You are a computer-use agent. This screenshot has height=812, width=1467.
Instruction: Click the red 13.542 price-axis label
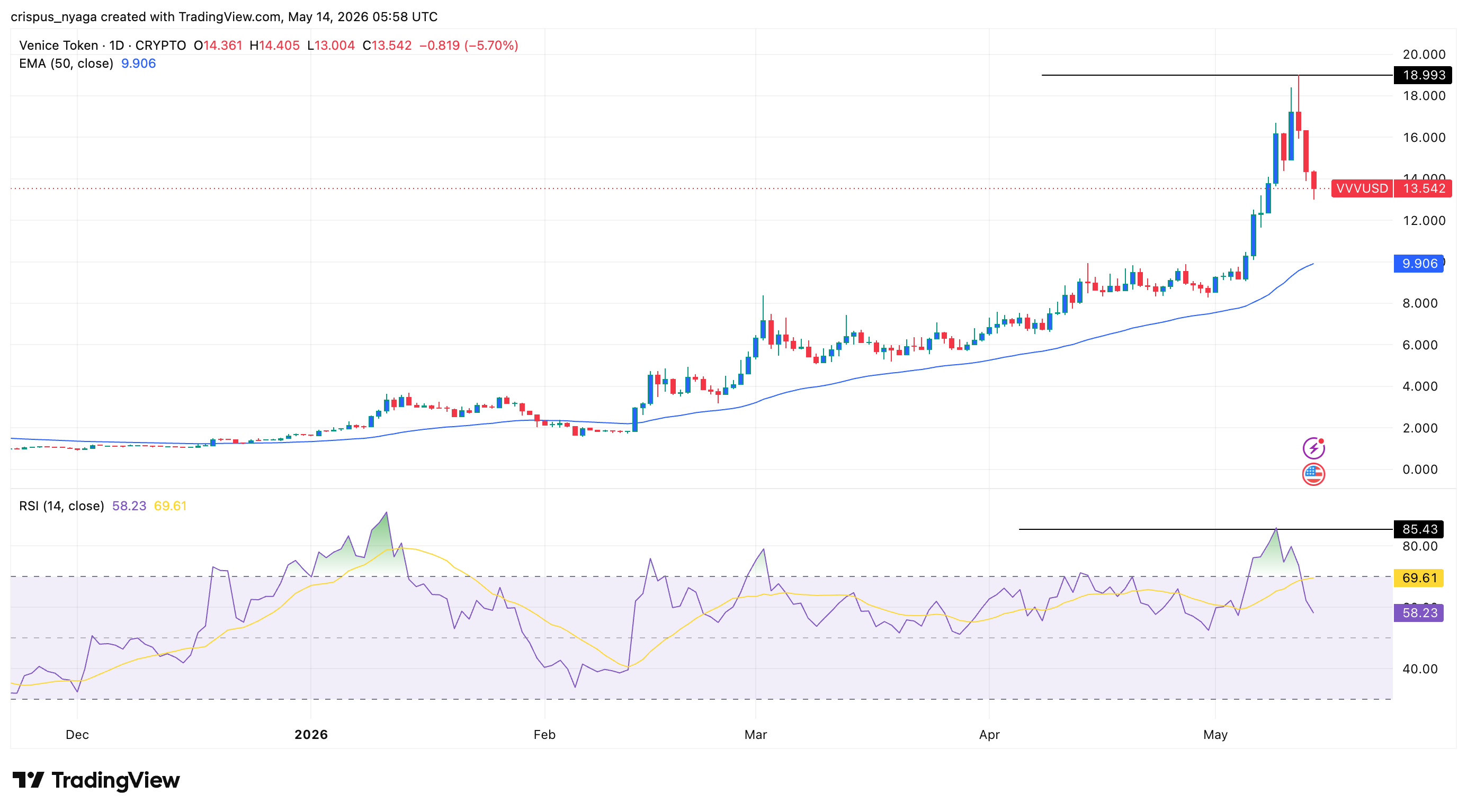pyautogui.click(x=1423, y=188)
